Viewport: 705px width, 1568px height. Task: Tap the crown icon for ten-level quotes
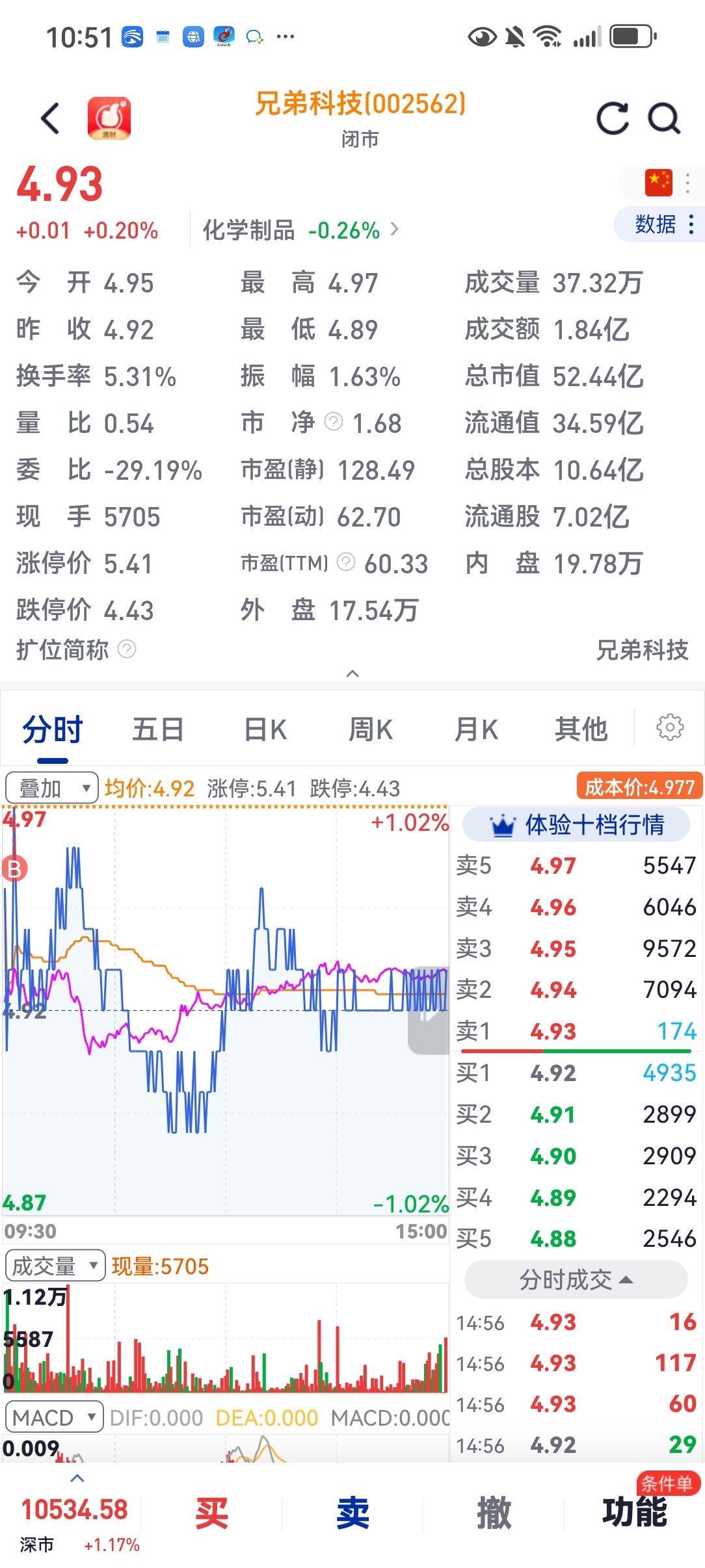pyautogui.click(x=502, y=825)
